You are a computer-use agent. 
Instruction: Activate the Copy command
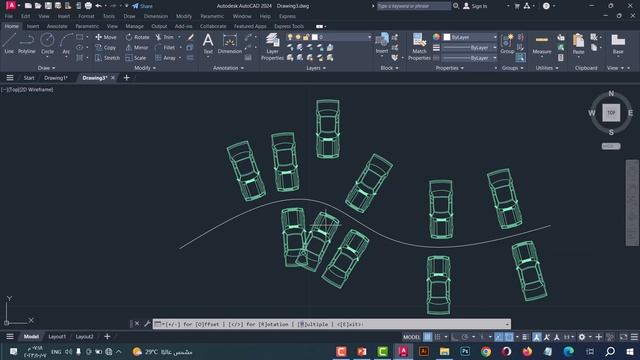tap(106, 47)
